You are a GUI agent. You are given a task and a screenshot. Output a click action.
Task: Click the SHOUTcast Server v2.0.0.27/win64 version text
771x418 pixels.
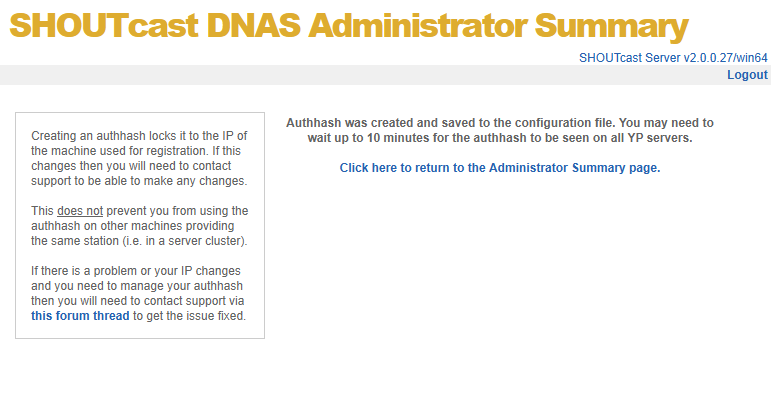click(x=673, y=58)
